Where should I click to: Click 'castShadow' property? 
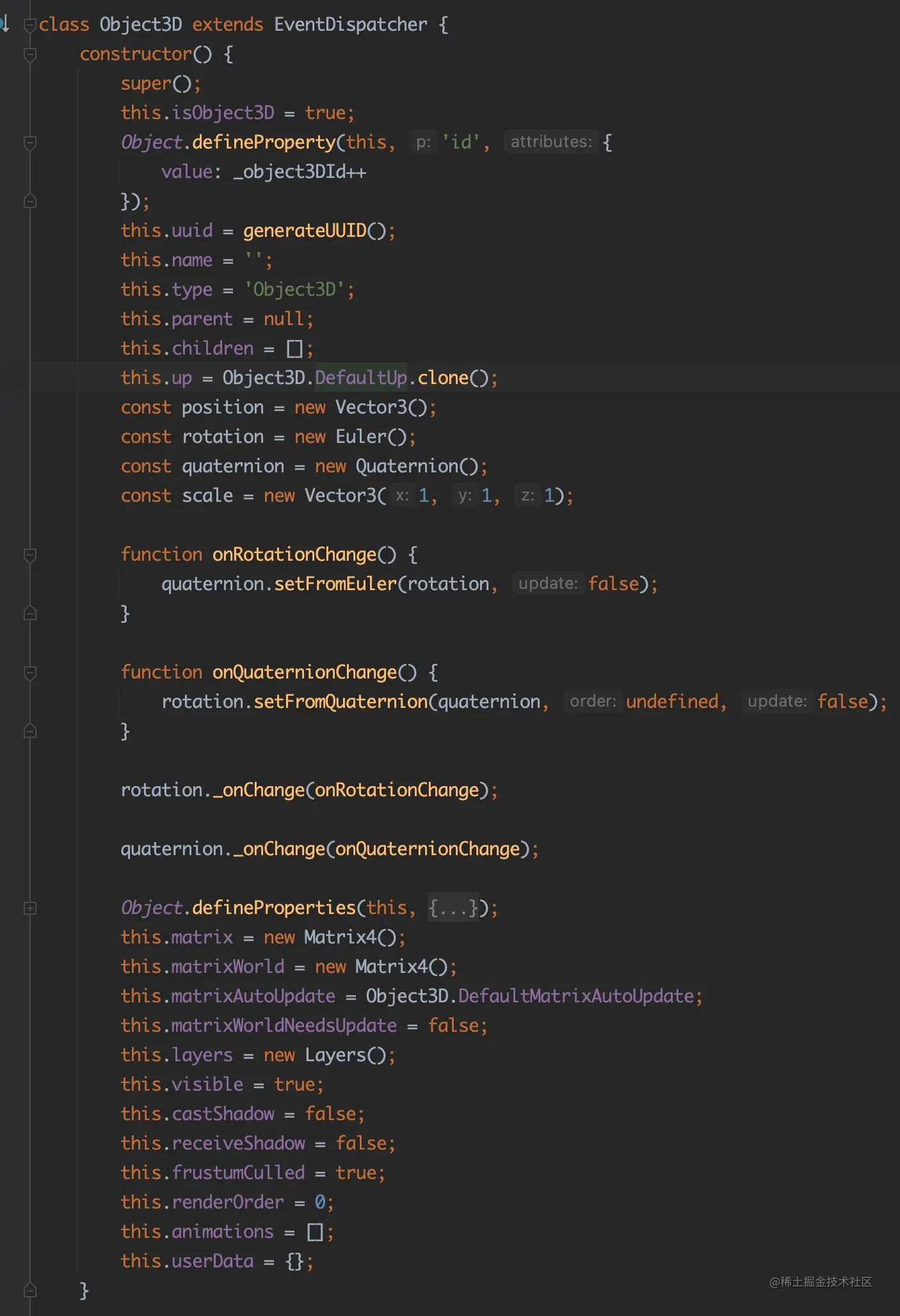click(x=223, y=1114)
